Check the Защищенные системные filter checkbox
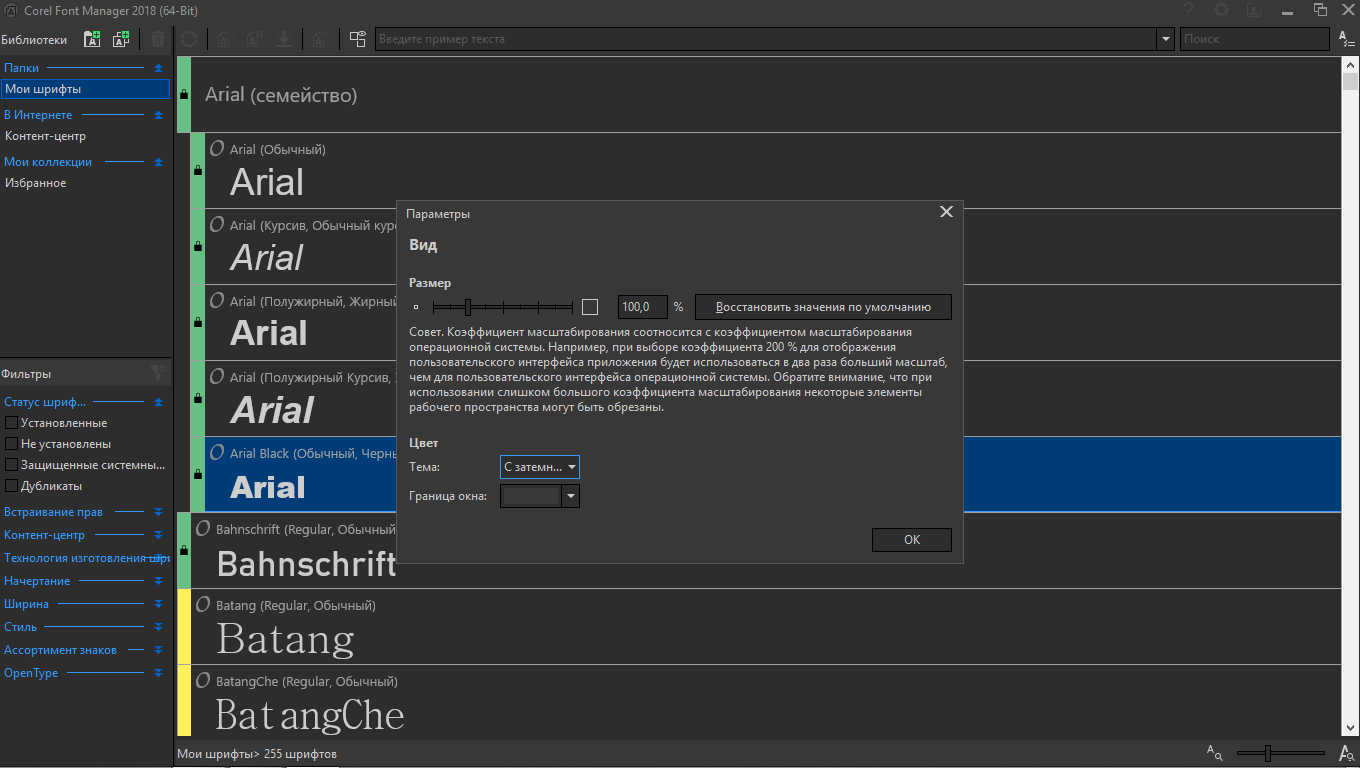 coord(12,465)
